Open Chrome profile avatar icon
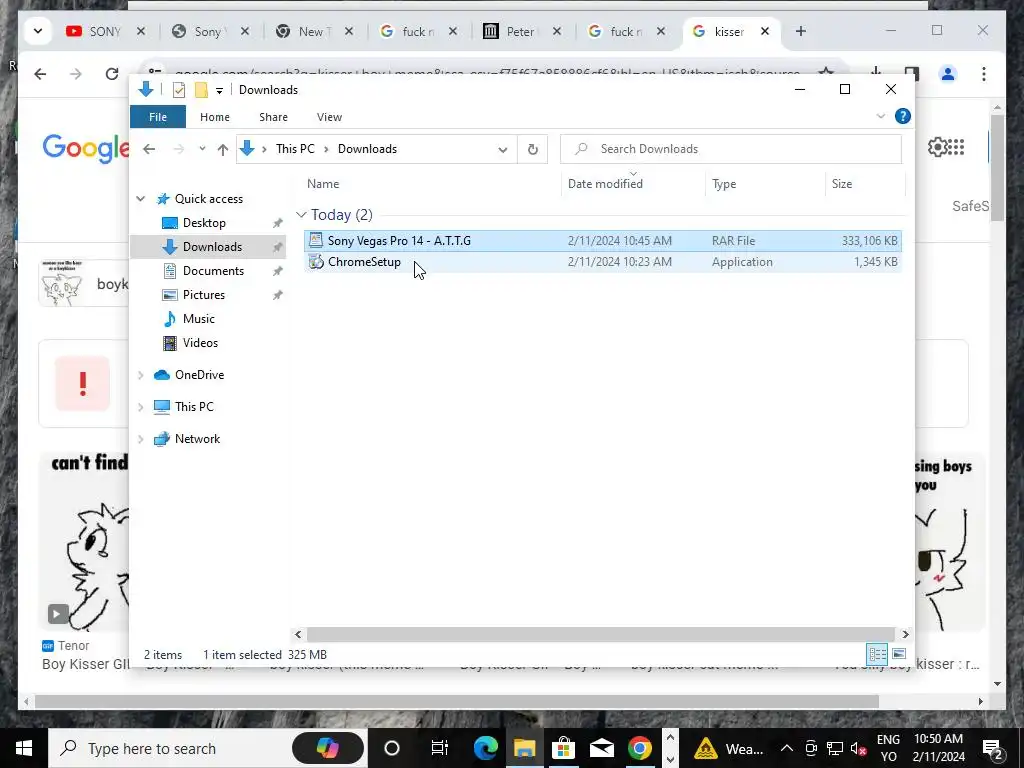This screenshot has height=768, width=1024. click(948, 74)
